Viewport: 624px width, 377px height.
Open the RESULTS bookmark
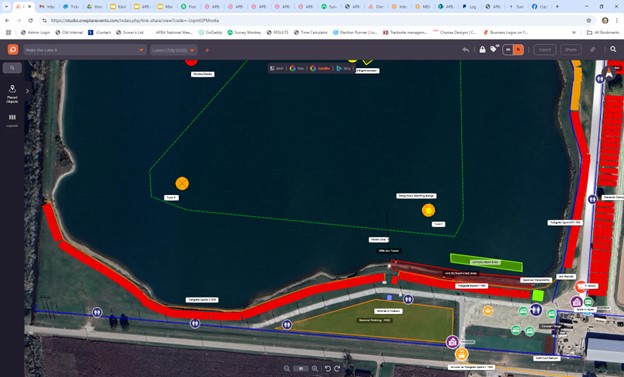(x=277, y=32)
